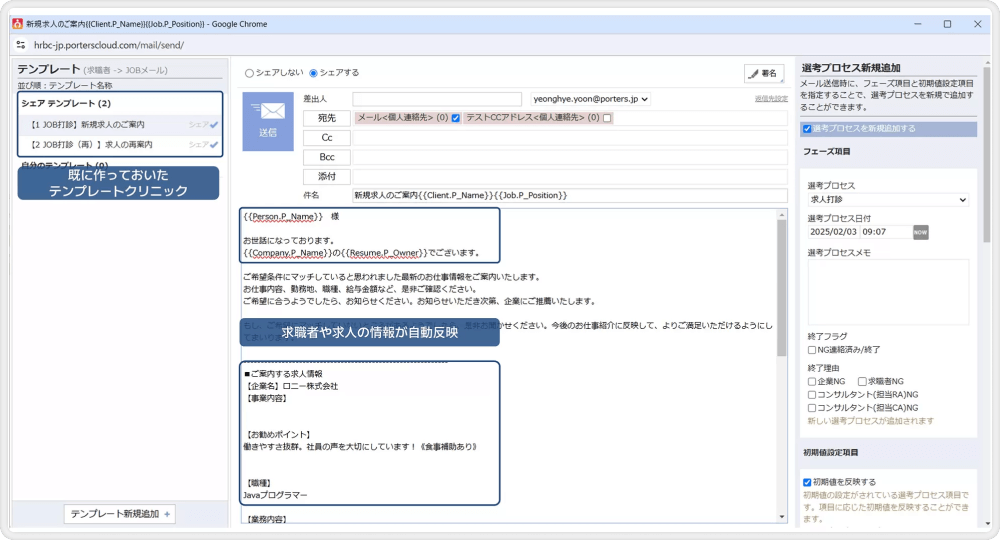Image resolution: width=1000 pixels, height=540 pixels.
Task: Click the 署名 signature pen button
Action: pos(764,73)
